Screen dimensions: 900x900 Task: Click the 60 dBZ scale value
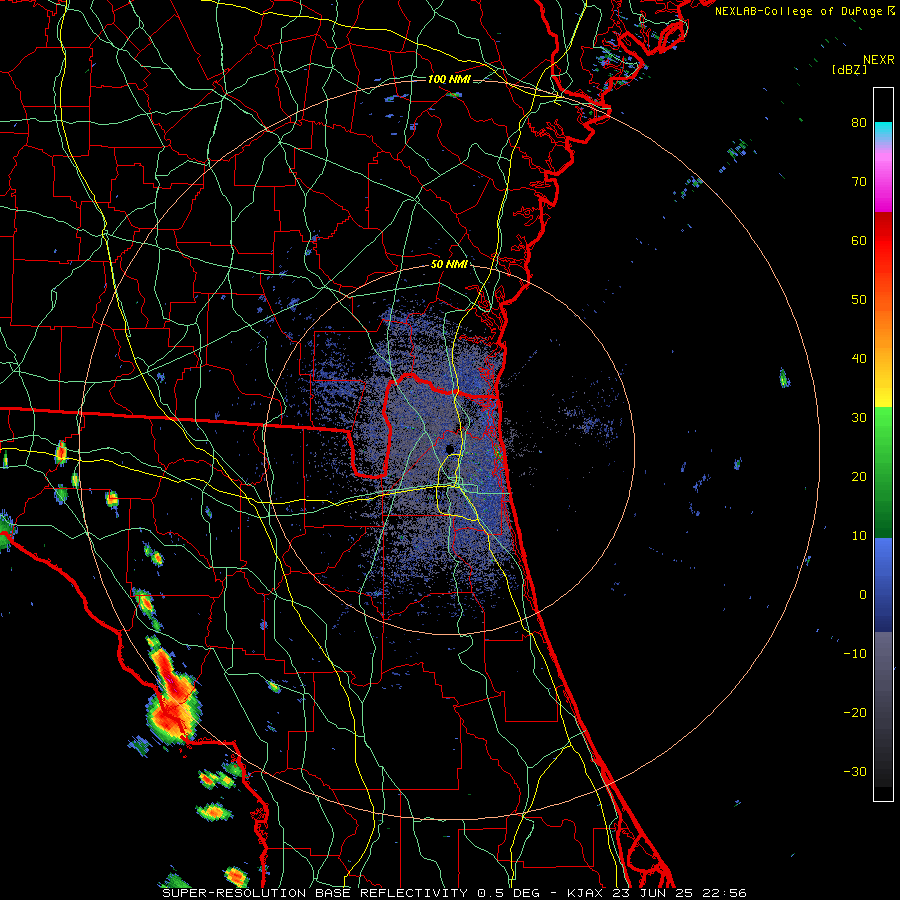[859, 240]
